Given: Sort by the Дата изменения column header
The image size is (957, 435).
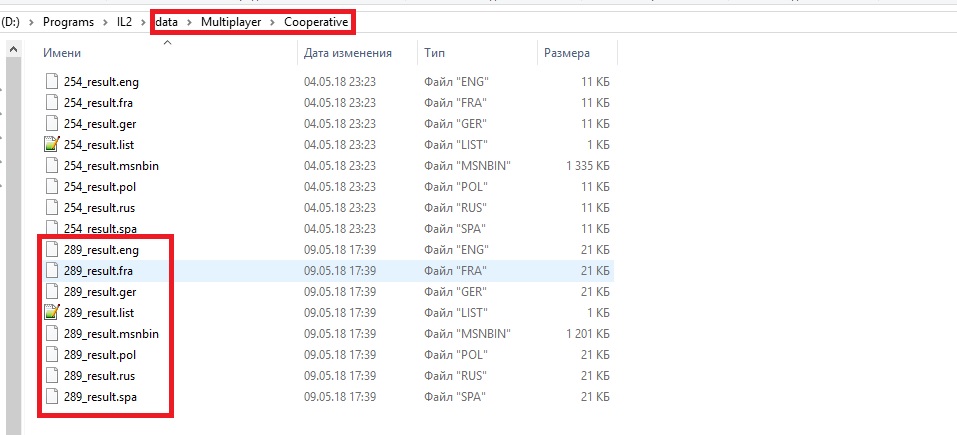Looking at the screenshot, I should pos(348,53).
